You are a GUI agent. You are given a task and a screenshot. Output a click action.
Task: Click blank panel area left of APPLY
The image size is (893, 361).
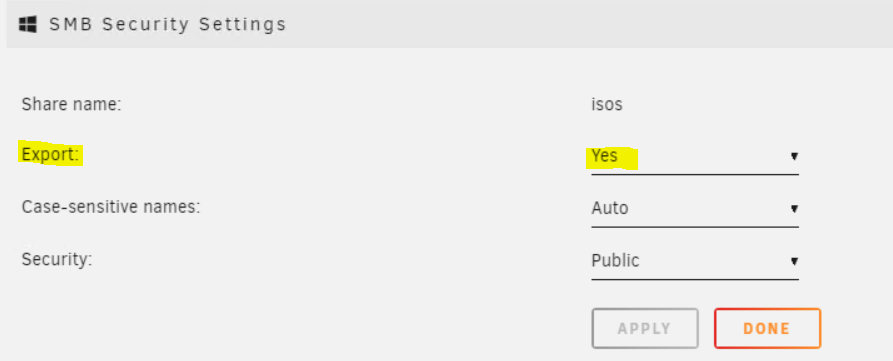coord(296,329)
